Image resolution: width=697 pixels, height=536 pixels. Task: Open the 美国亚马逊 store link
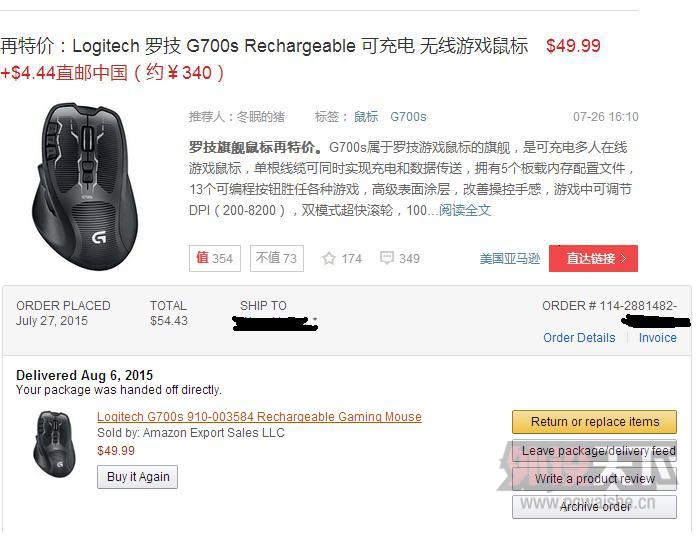[x=510, y=259]
